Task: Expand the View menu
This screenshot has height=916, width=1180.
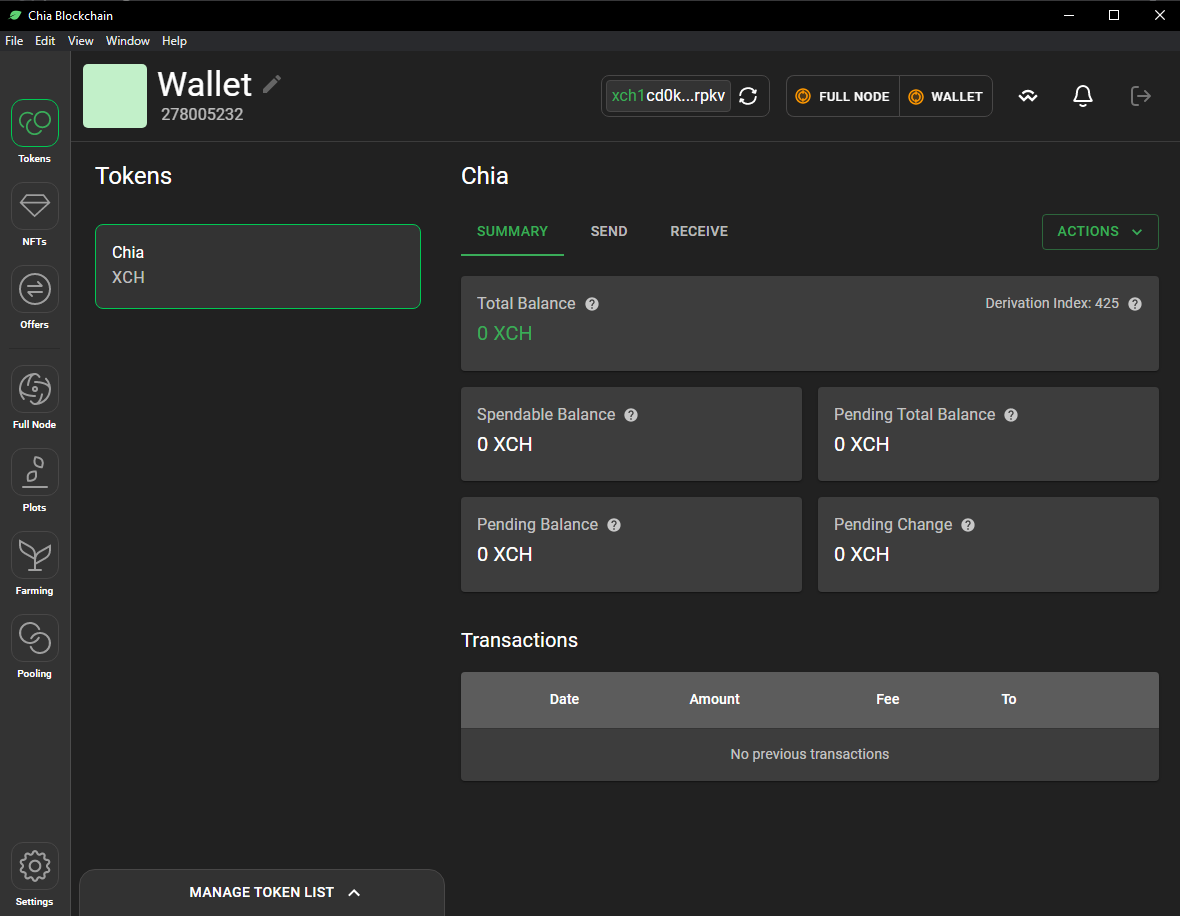Action: pos(80,41)
